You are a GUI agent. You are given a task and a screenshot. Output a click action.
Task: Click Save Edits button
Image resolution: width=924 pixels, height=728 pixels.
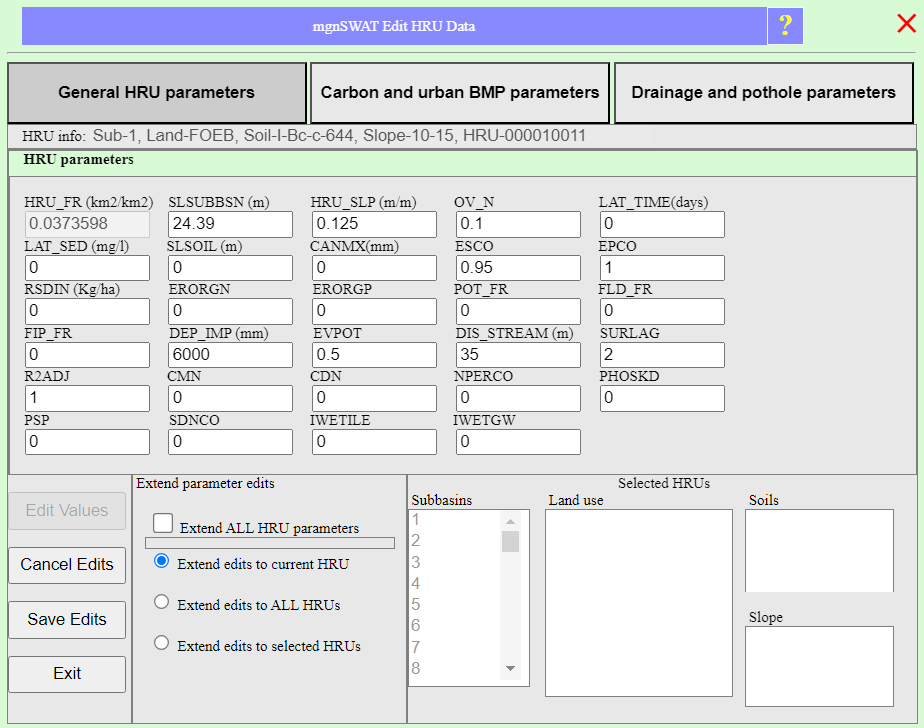[x=67, y=620]
